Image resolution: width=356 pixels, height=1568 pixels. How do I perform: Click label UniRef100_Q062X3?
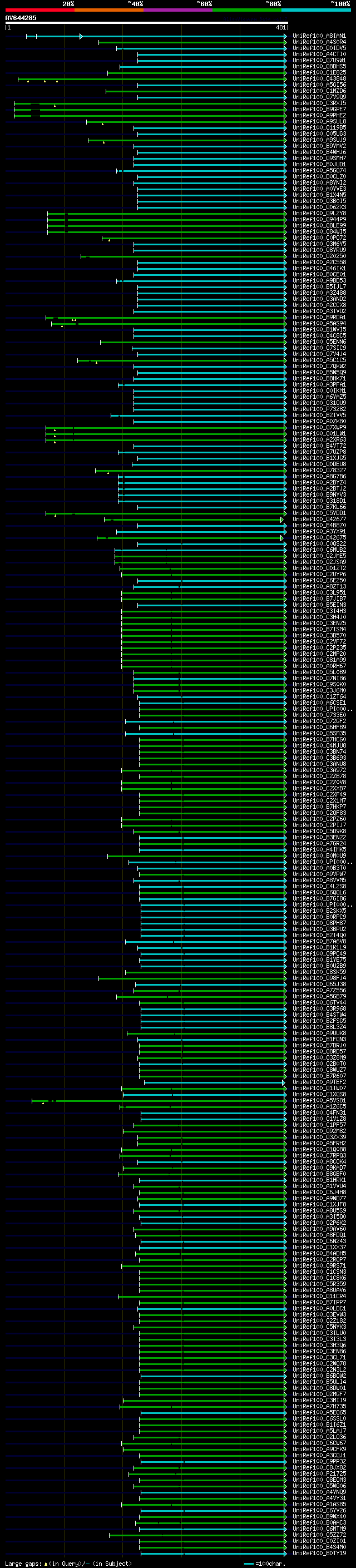tap(319, 207)
